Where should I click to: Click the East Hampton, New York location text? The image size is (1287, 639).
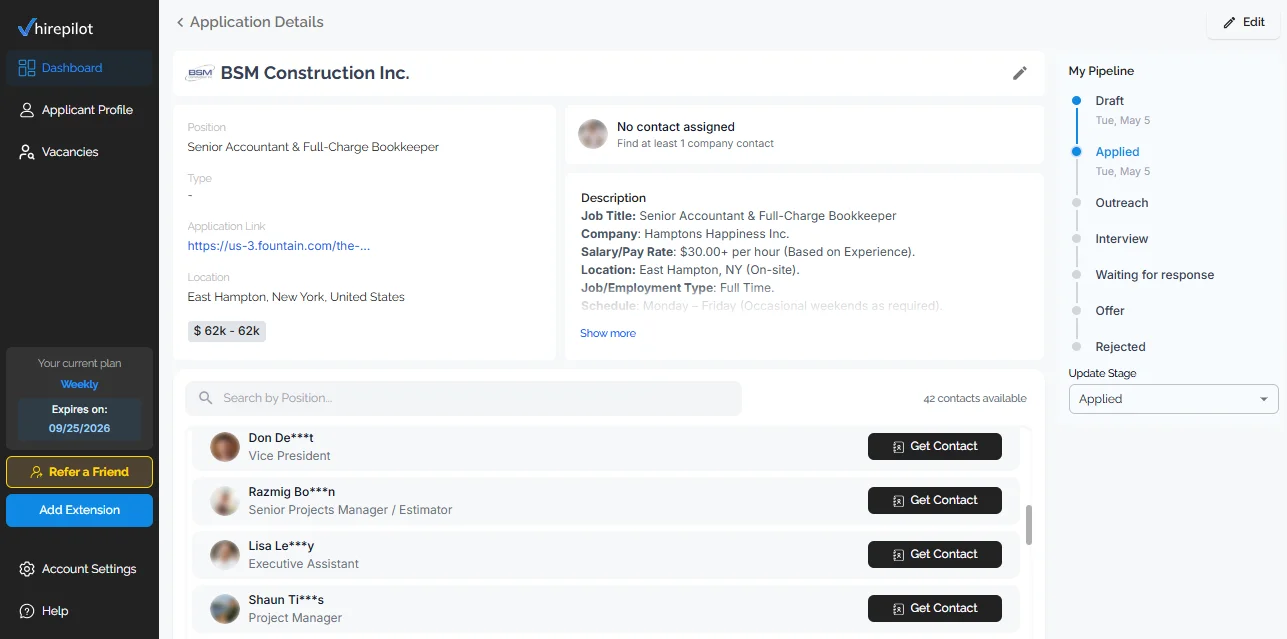tap(296, 297)
